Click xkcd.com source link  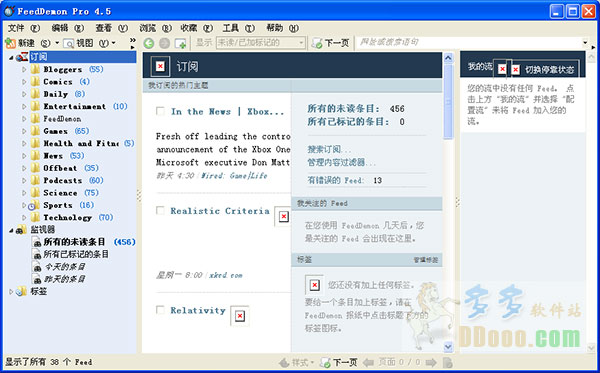[x=225, y=275]
